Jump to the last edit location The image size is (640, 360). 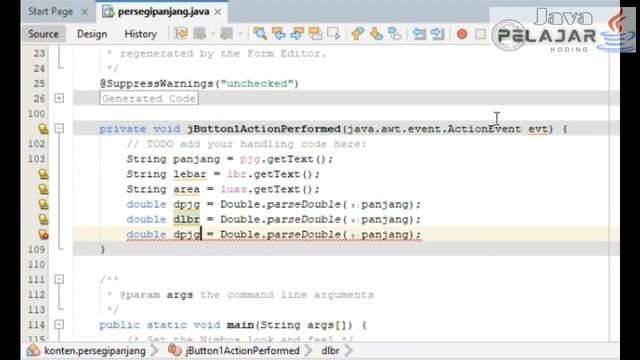[x=181, y=33]
